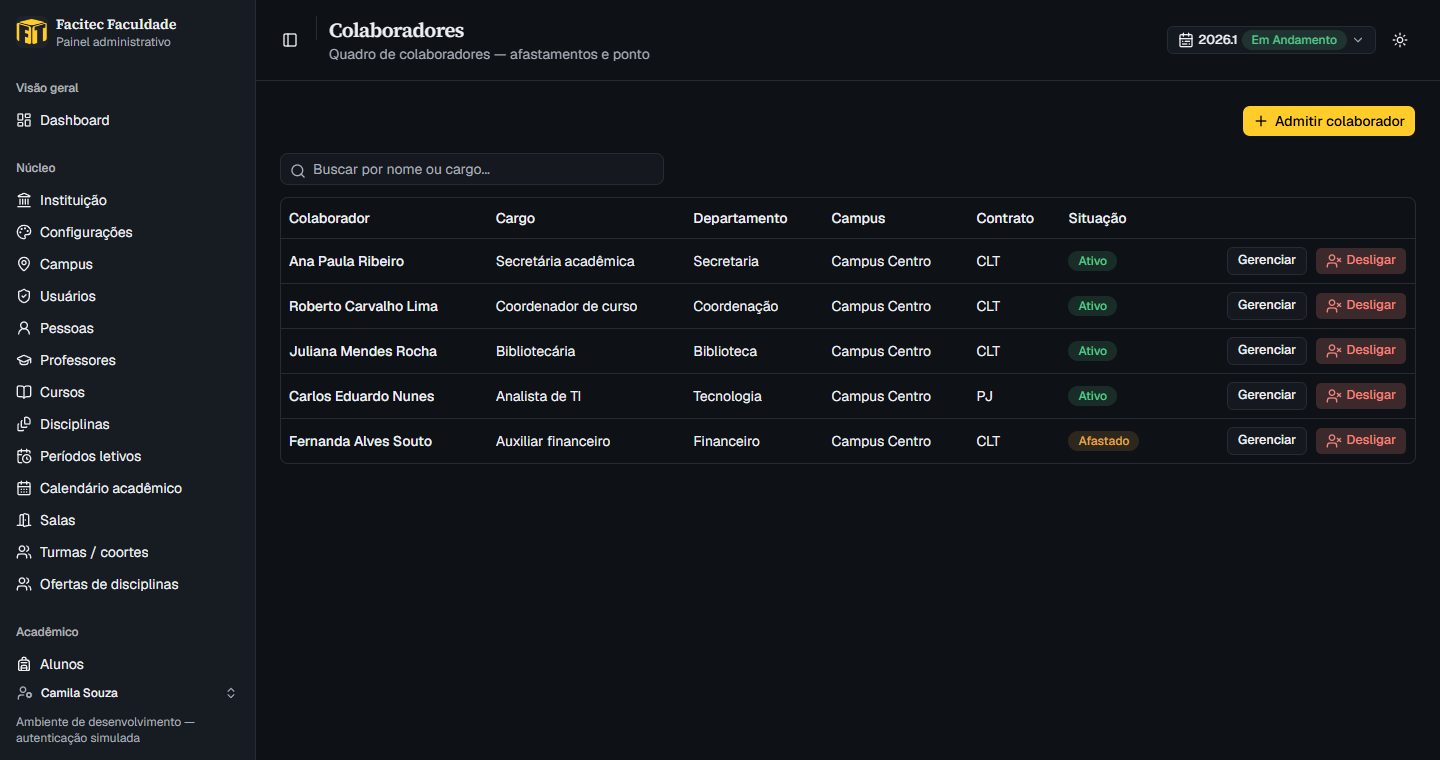
Task: Go to Usuários
Action: (128, 296)
